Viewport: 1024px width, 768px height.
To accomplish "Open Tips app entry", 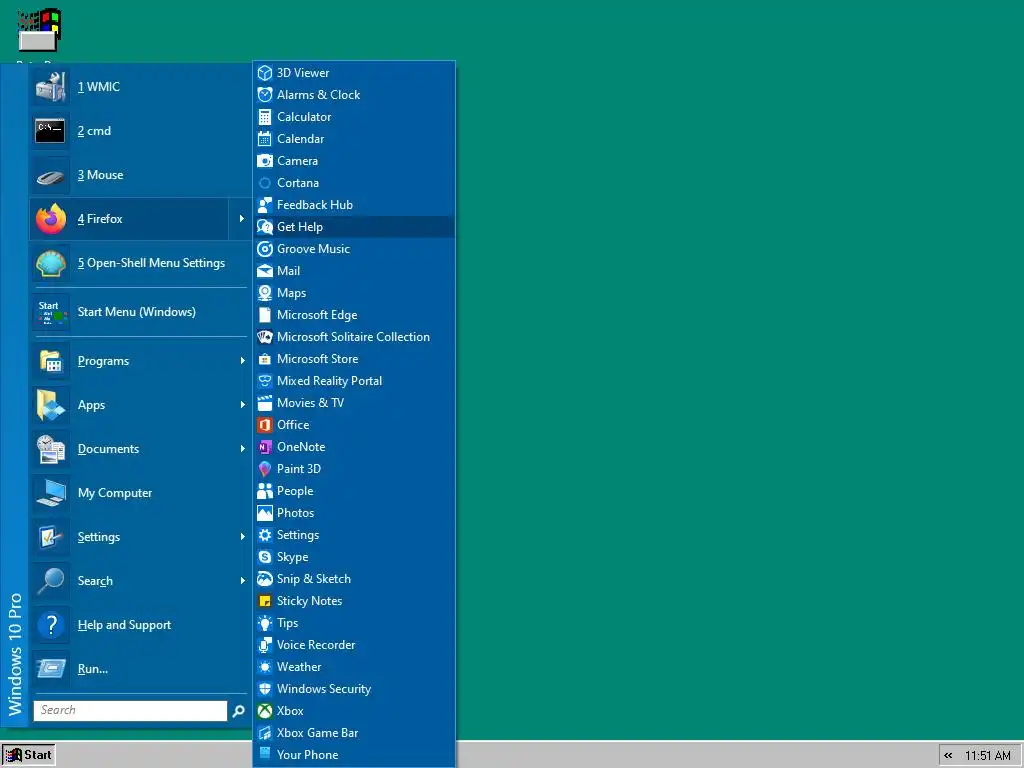I will pyautogui.click(x=354, y=623).
